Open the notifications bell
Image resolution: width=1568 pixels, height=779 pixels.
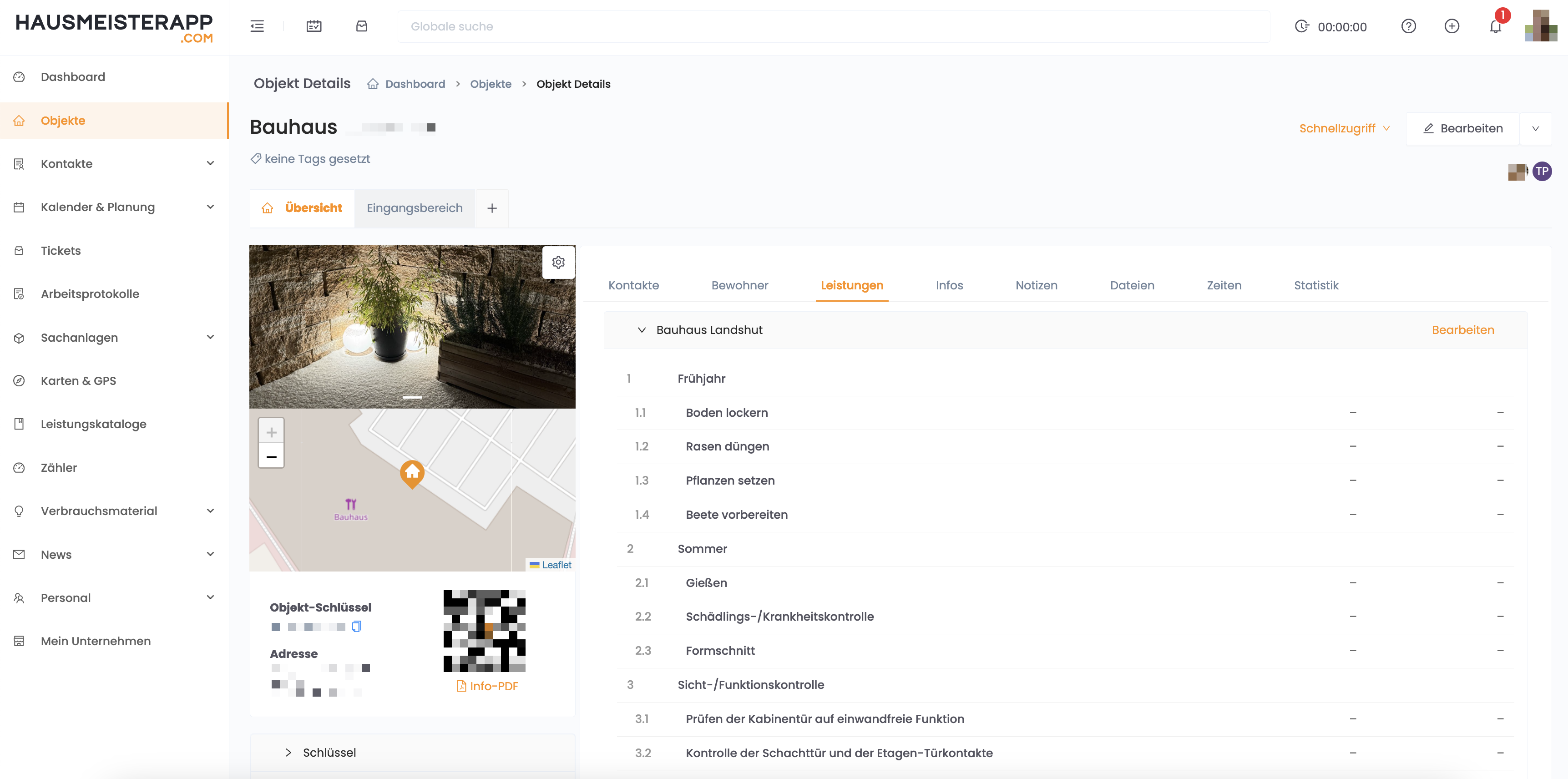coord(1495,27)
